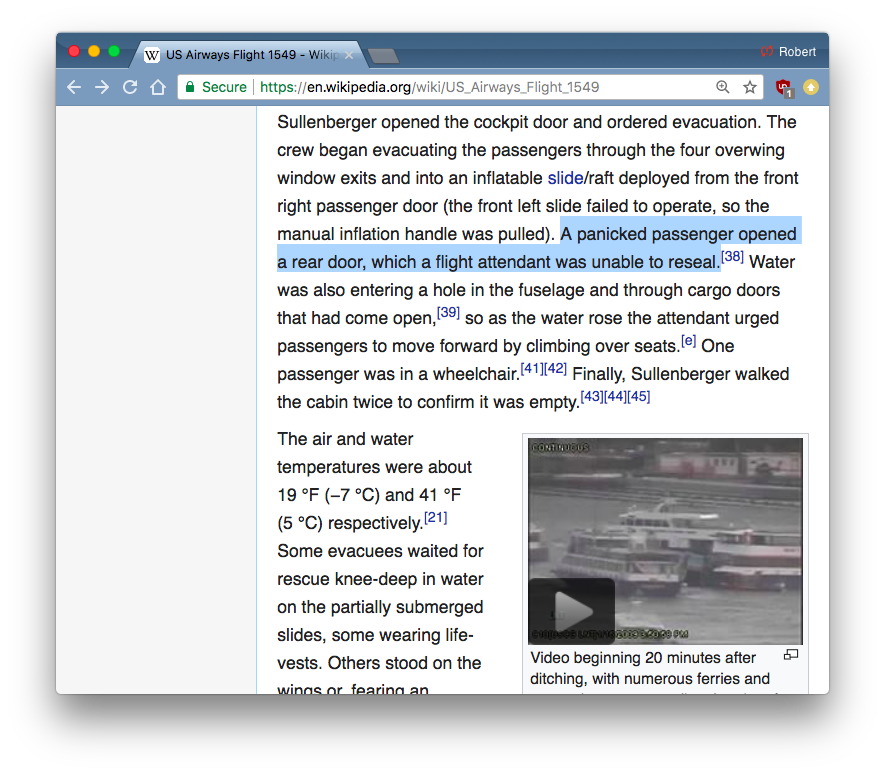Go forward with the browser forward arrow
Viewport: 885px width, 774px height.
coord(102,87)
